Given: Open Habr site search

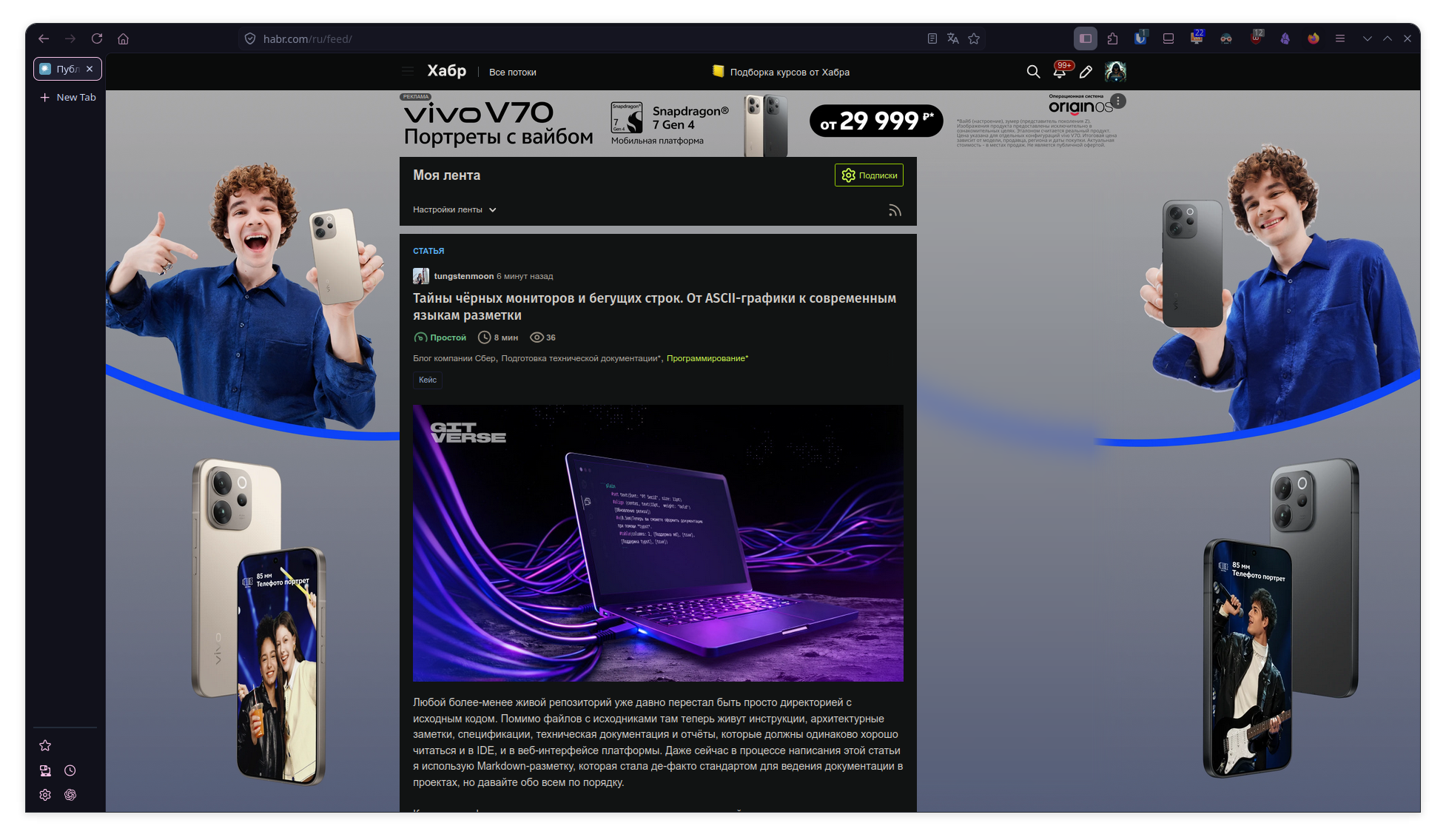Looking at the screenshot, I should coord(1033,72).
